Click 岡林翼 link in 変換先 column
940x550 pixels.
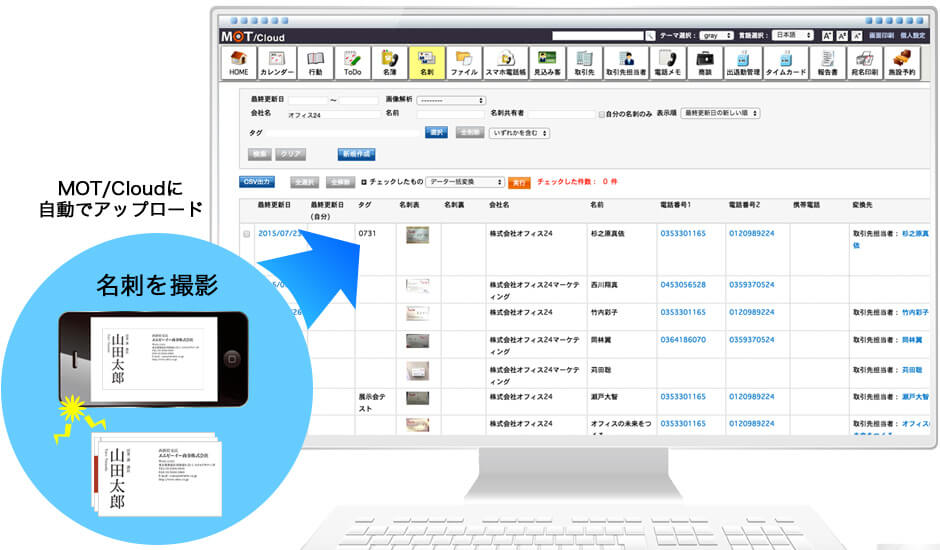pos(912,340)
